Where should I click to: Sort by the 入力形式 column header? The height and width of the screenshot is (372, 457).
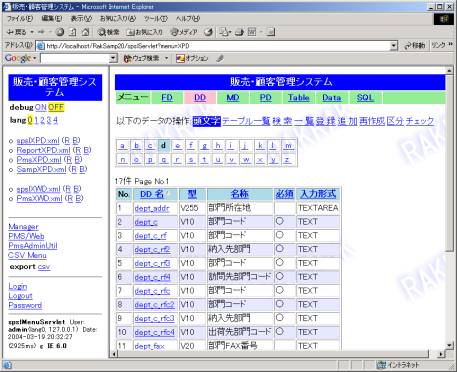click(318, 194)
